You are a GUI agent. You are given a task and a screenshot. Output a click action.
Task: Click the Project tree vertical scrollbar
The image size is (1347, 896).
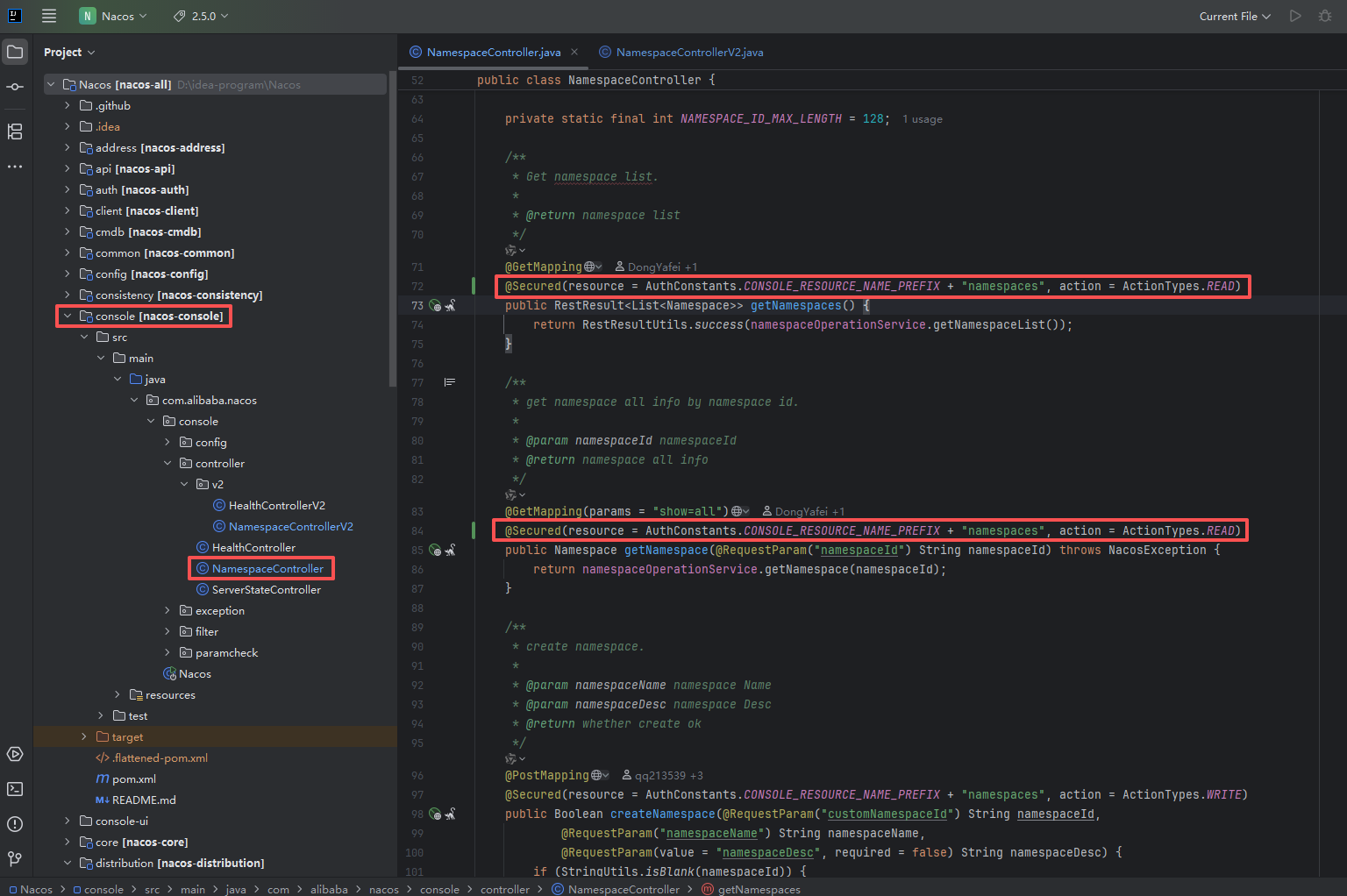[392, 230]
